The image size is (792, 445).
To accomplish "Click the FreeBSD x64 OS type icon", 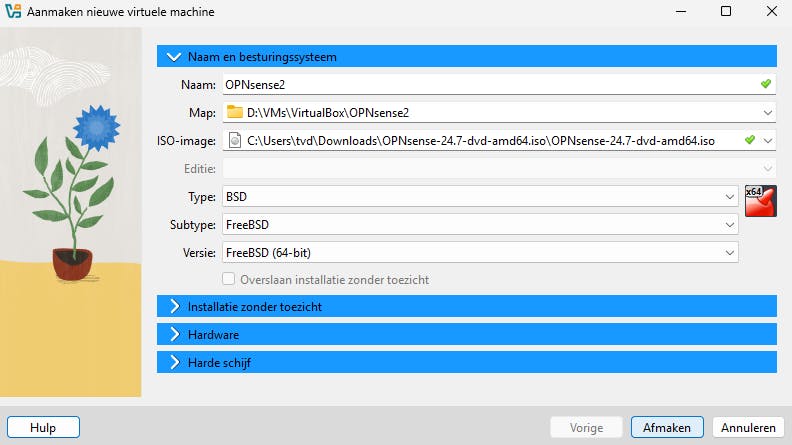I will [761, 201].
